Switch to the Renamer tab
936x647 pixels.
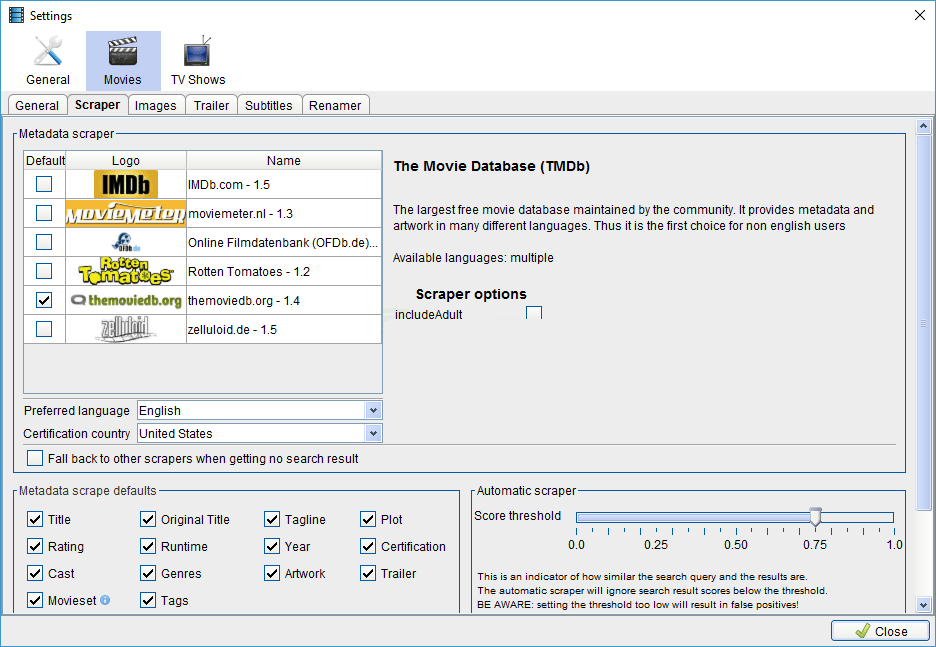pyautogui.click(x=335, y=105)
